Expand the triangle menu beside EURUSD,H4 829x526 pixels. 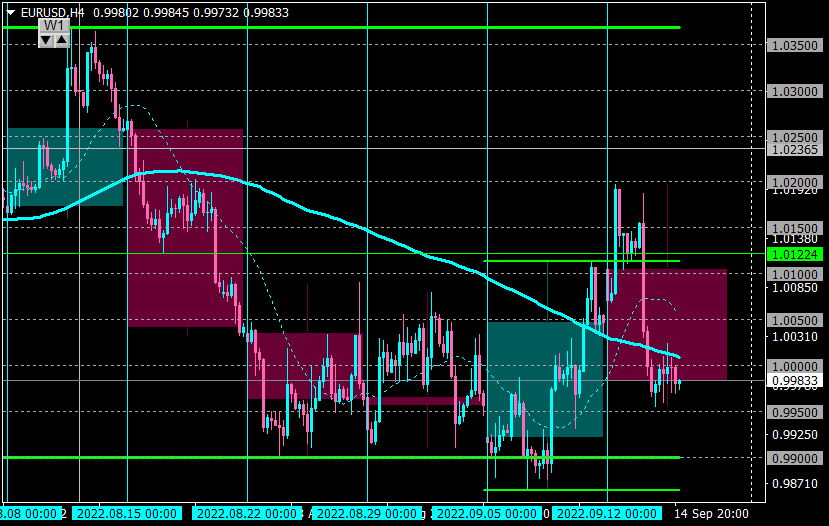(11, 13)
